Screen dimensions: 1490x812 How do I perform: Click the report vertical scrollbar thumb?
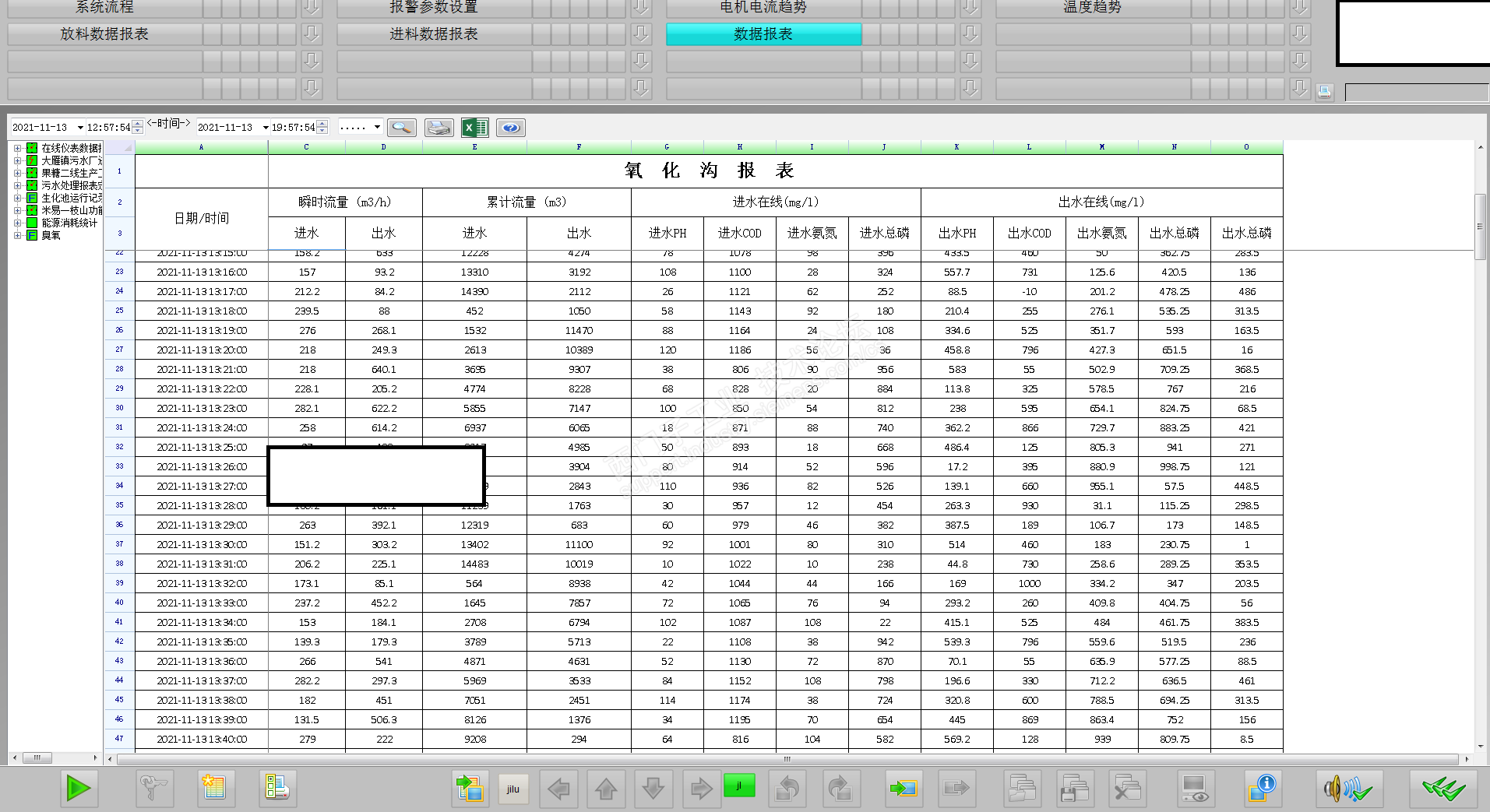click(x=1480, y=227)
